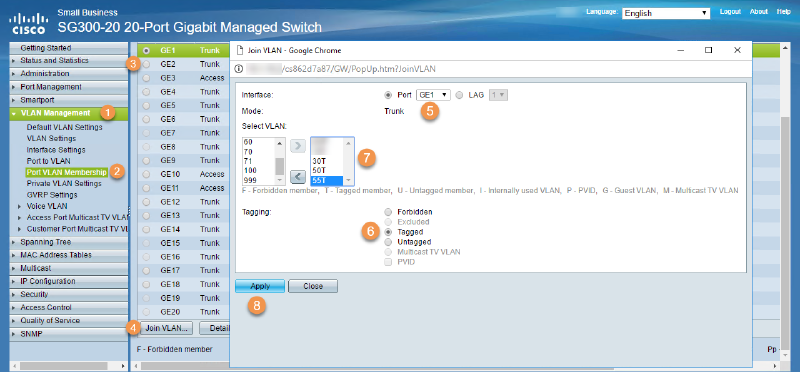Select the GE3 row radio button
The width and height of the screenshot is (800, 372).
tap(147, 78)
